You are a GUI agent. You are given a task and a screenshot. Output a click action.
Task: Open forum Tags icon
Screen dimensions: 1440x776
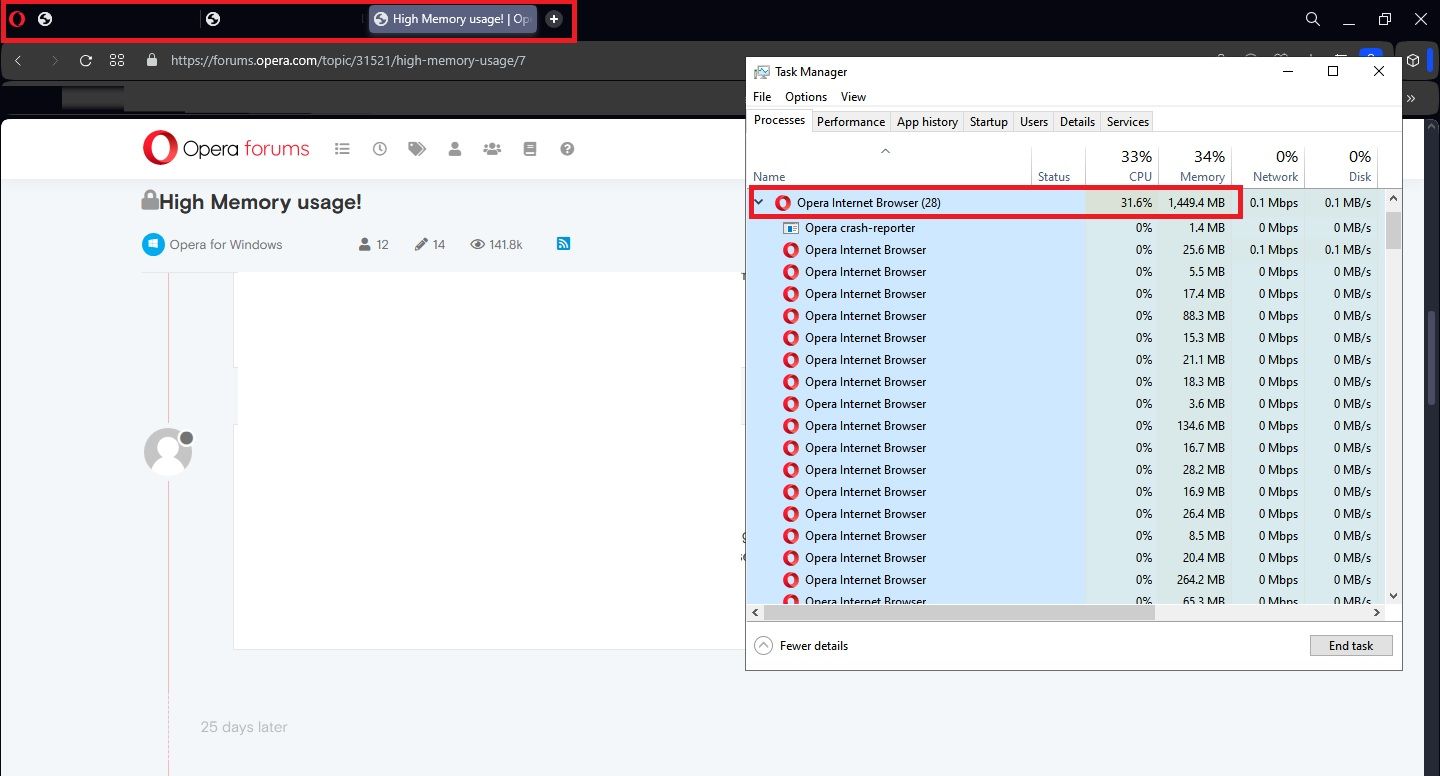(417, 149)
